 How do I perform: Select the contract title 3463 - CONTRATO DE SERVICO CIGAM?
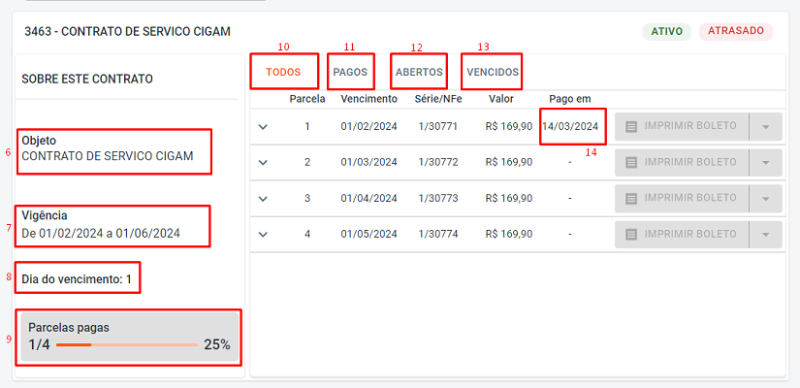click(128, 32)
